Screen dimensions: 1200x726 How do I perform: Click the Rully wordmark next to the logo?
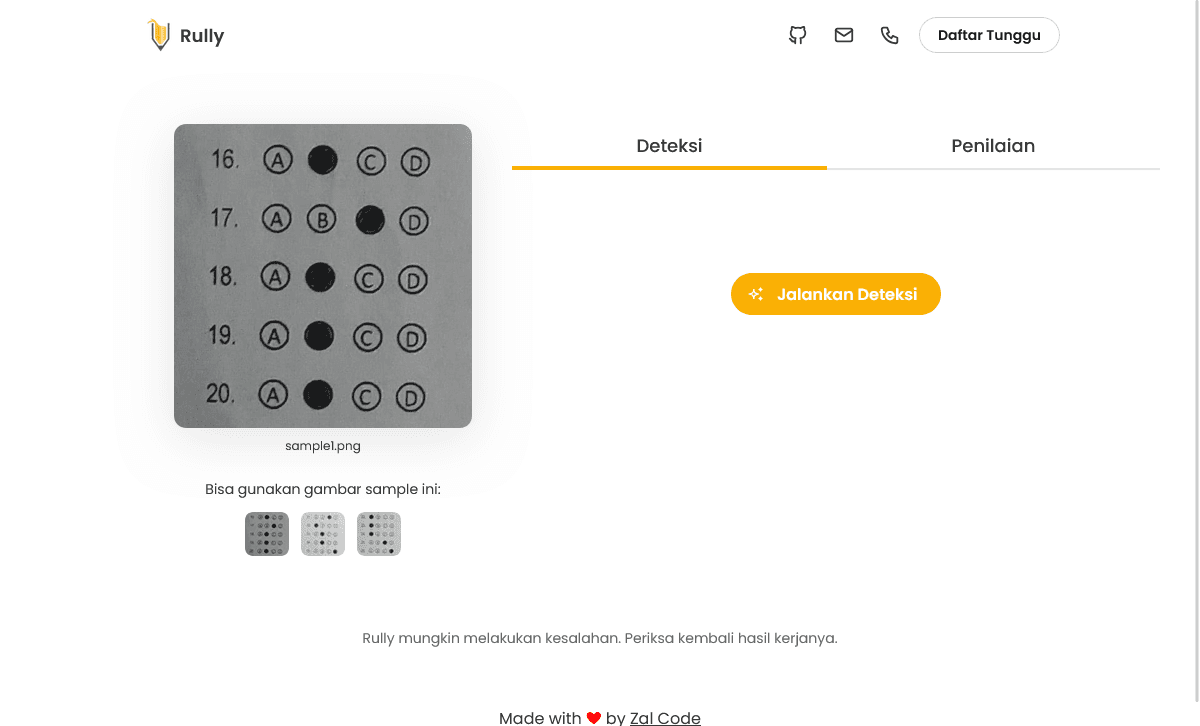202,35
